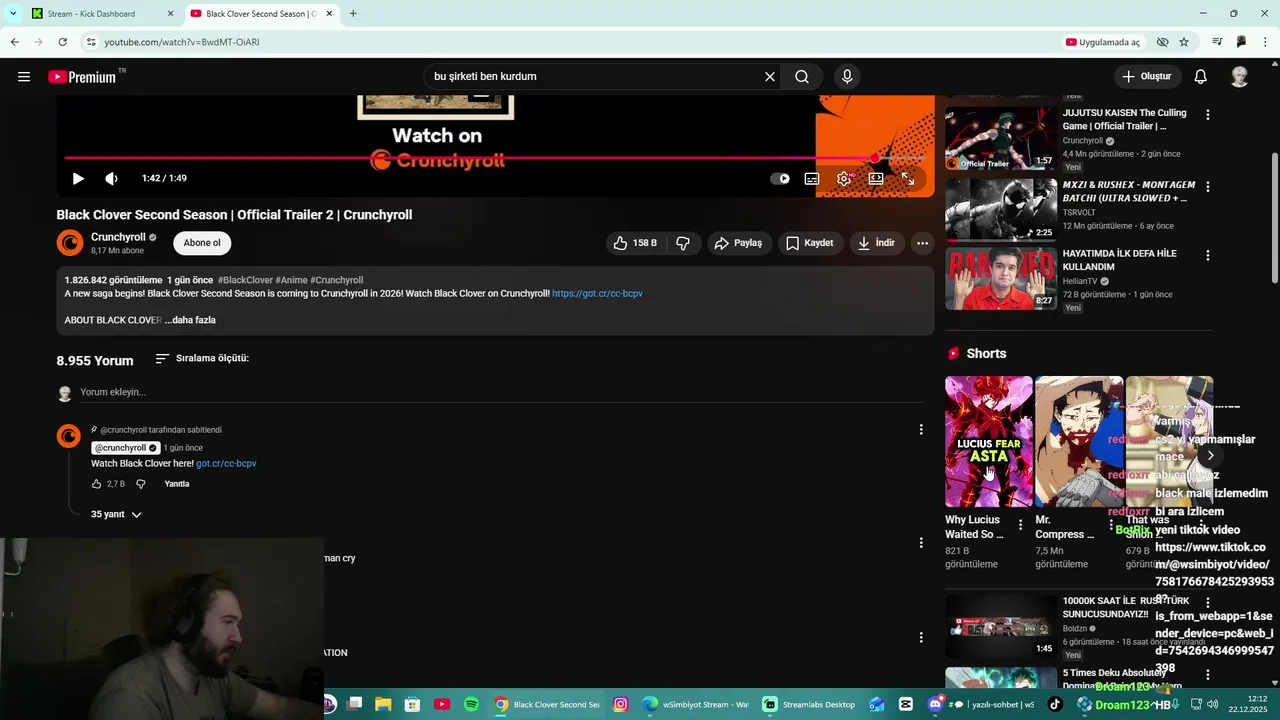
Task: Seek on the red video progress bar
Action: 495,158
